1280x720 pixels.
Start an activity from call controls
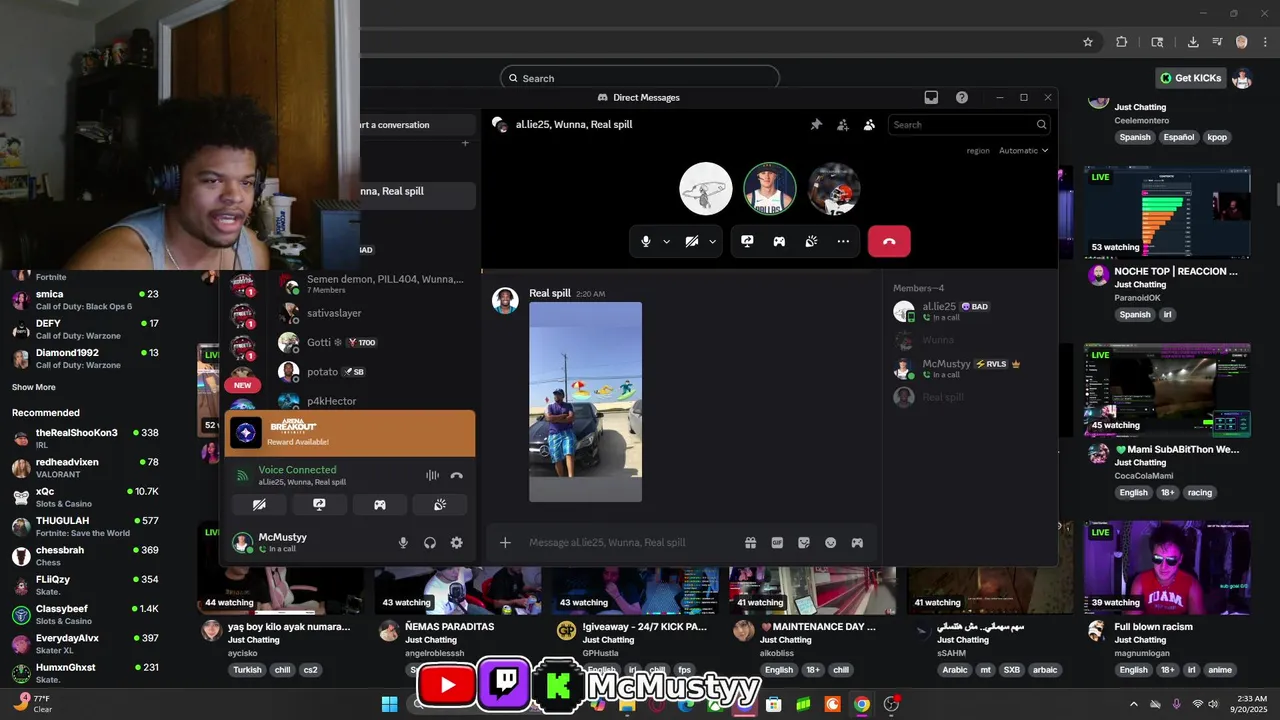tap(779, 241)
